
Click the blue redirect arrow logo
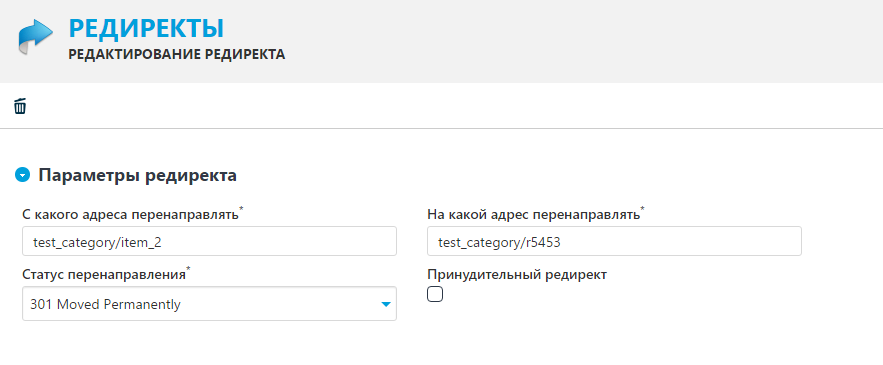tap(35, 37)
